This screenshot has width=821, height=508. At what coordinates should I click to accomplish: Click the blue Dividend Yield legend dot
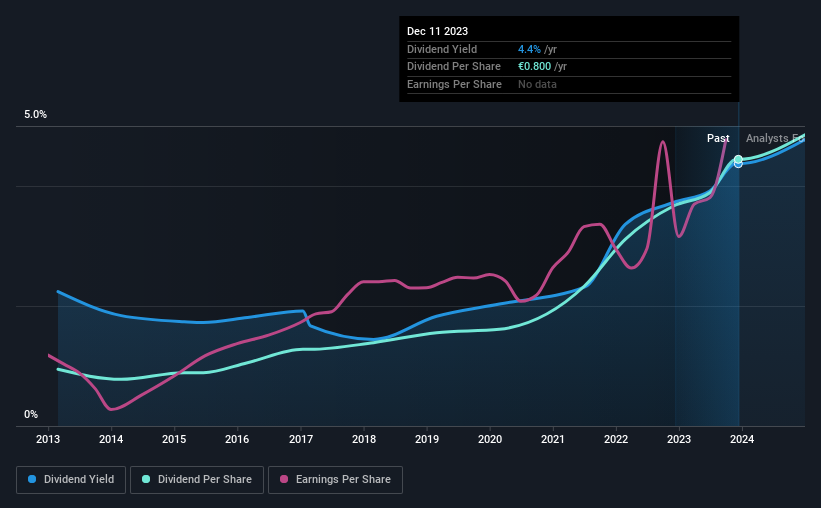click(x=32, y=479)
